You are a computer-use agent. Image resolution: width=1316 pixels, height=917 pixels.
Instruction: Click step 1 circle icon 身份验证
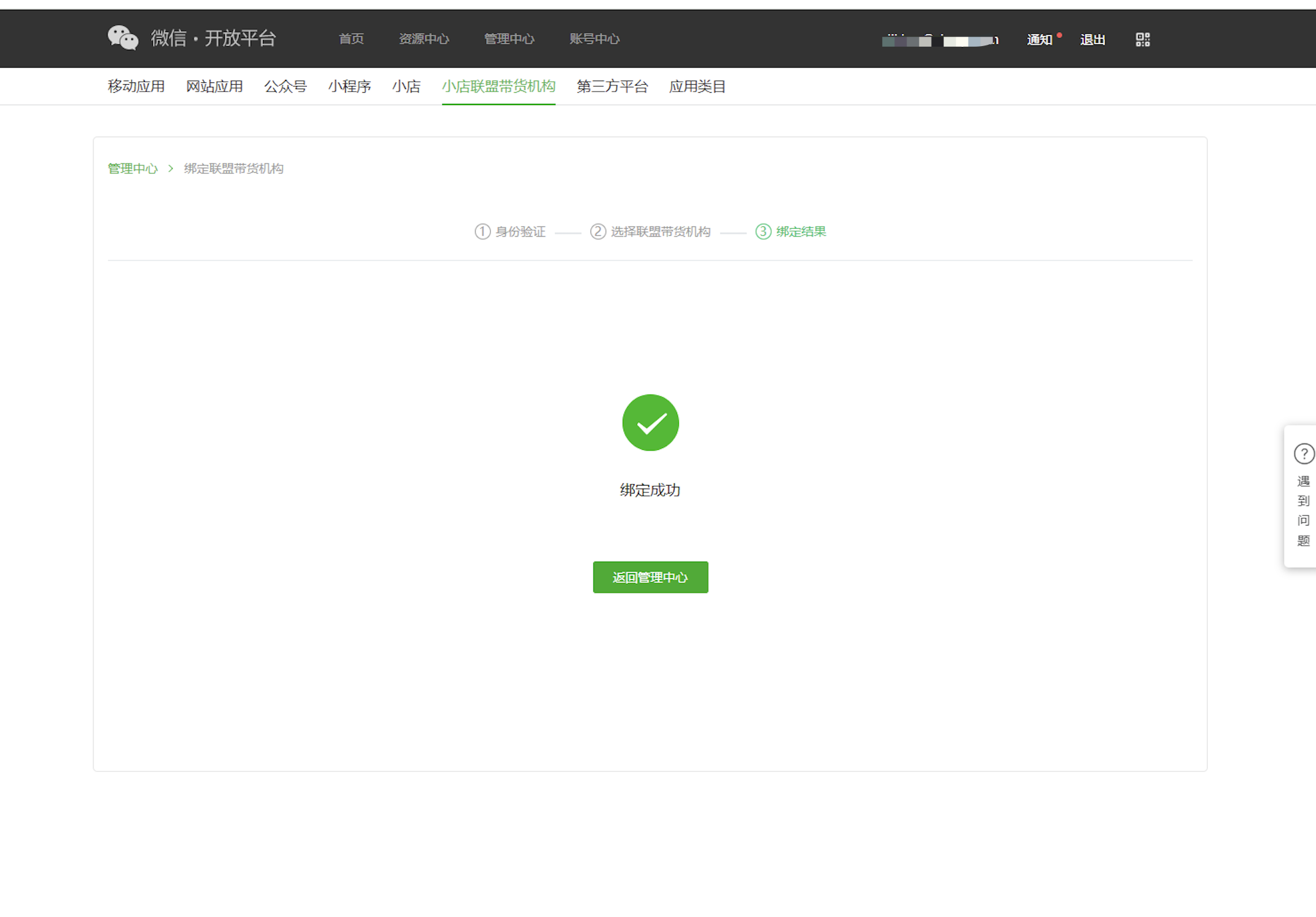(482, 232)
